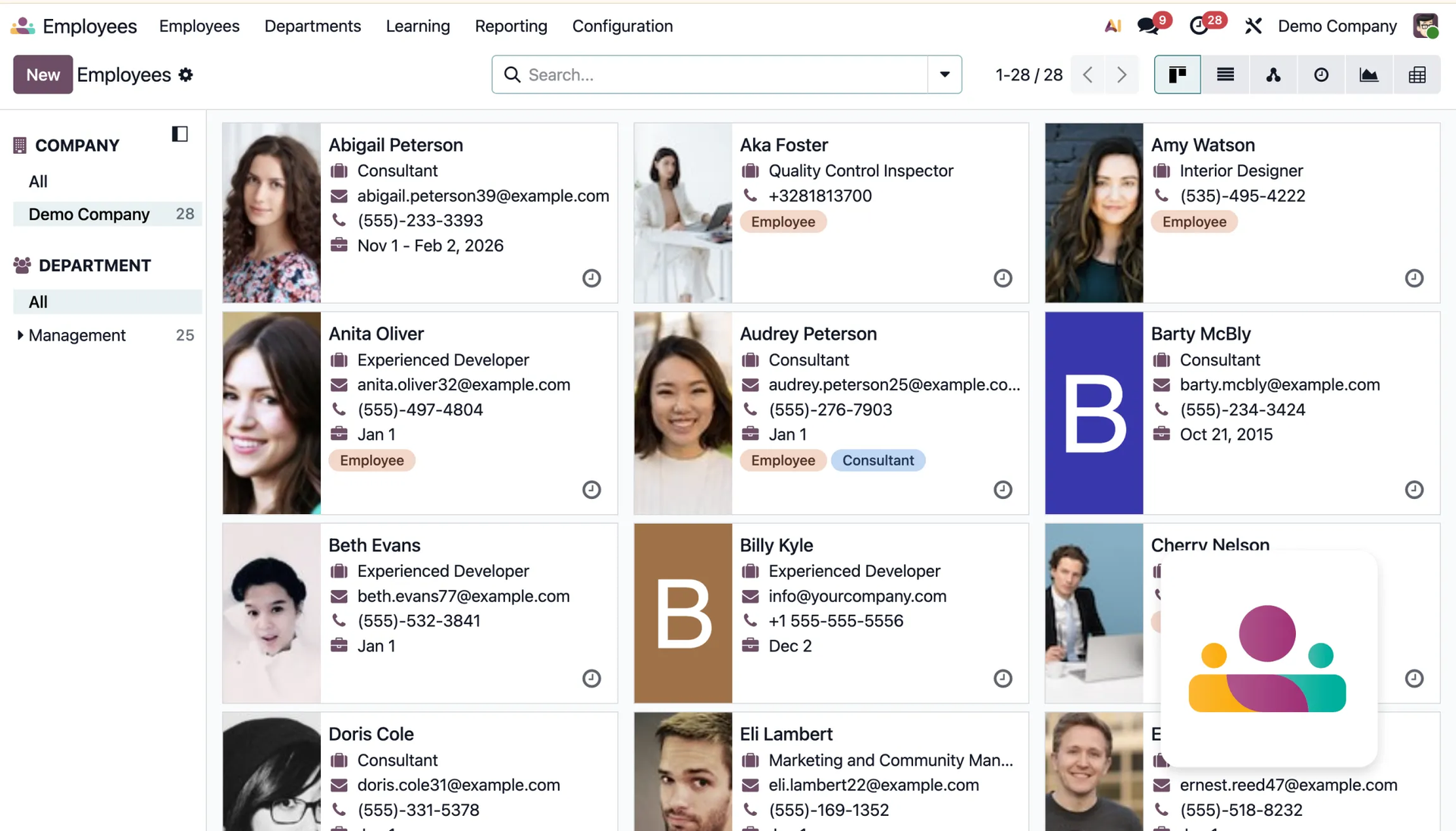
Task: Click Employee tag on Amy Watson card
Action: (1194, 221)
